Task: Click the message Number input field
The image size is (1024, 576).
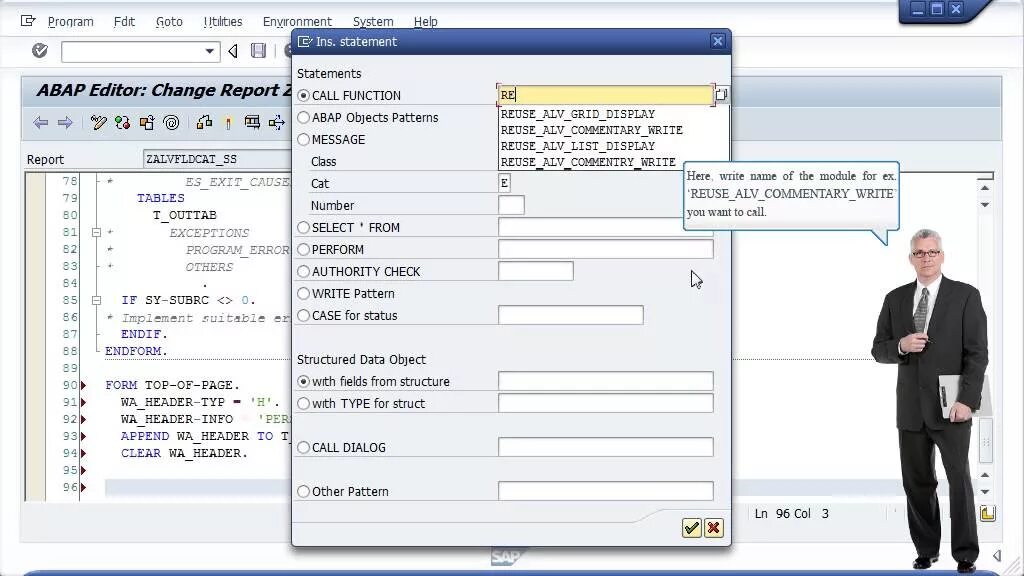Action: click(x=511, y=205)
